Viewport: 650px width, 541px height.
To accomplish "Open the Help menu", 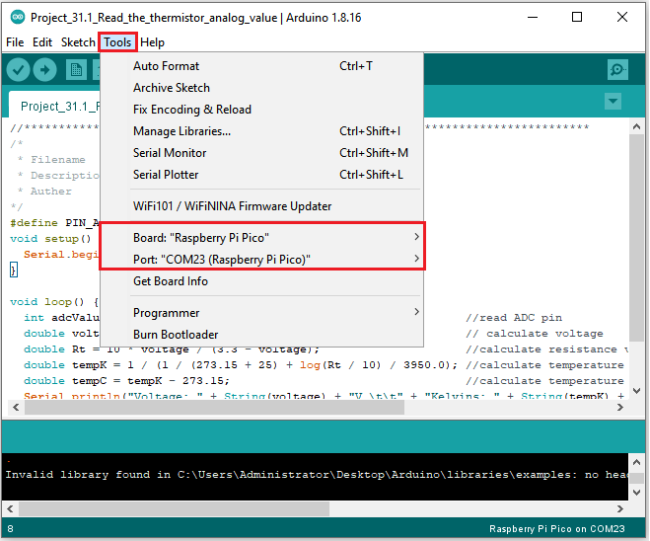I will tap(152, 42).
